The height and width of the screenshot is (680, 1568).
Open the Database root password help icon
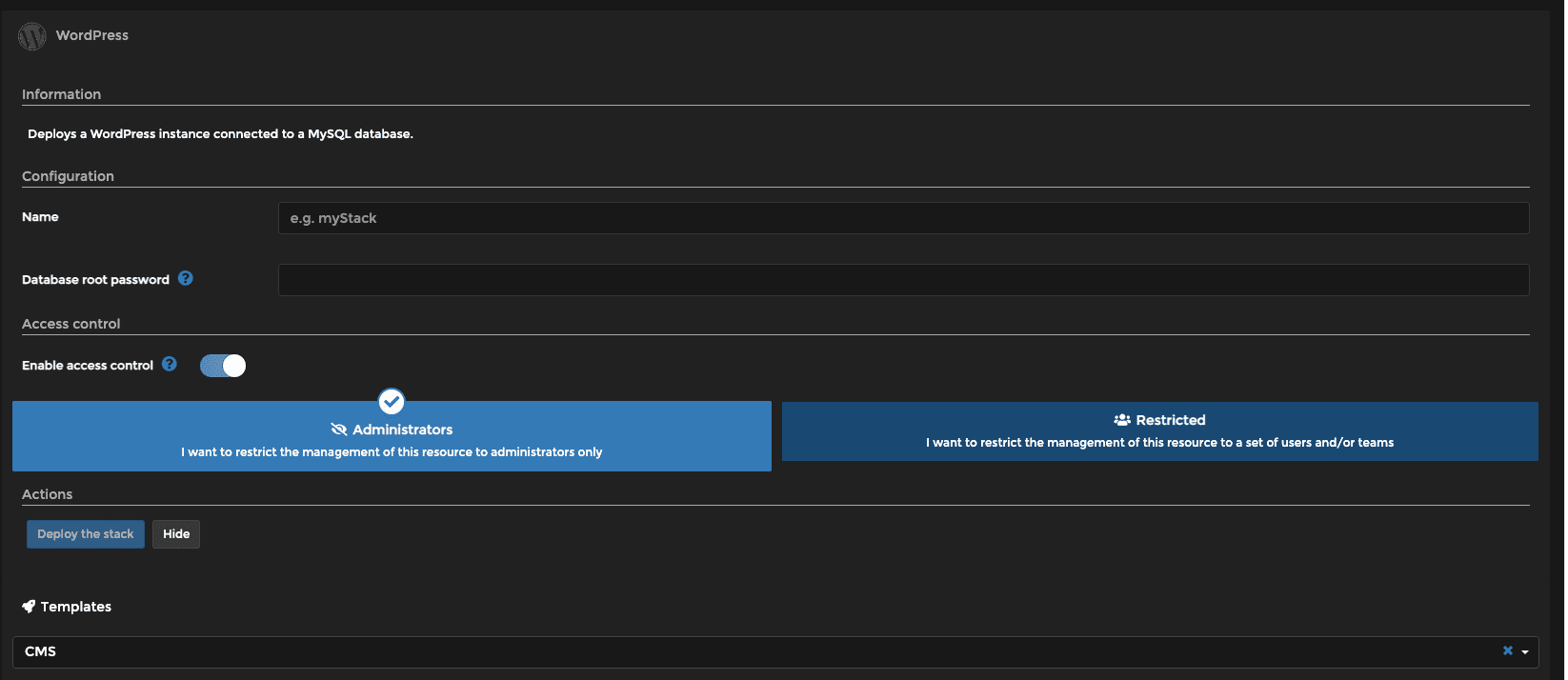tap(186, 278)
